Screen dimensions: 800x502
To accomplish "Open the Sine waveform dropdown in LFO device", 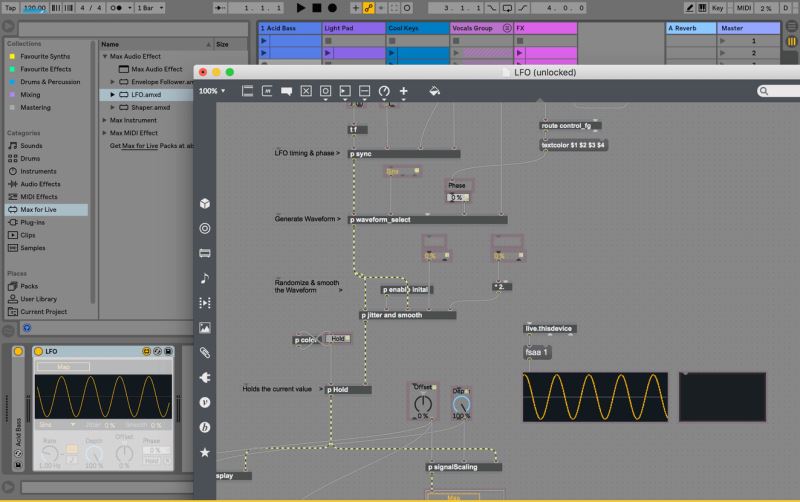I will [x=57, y=424].
